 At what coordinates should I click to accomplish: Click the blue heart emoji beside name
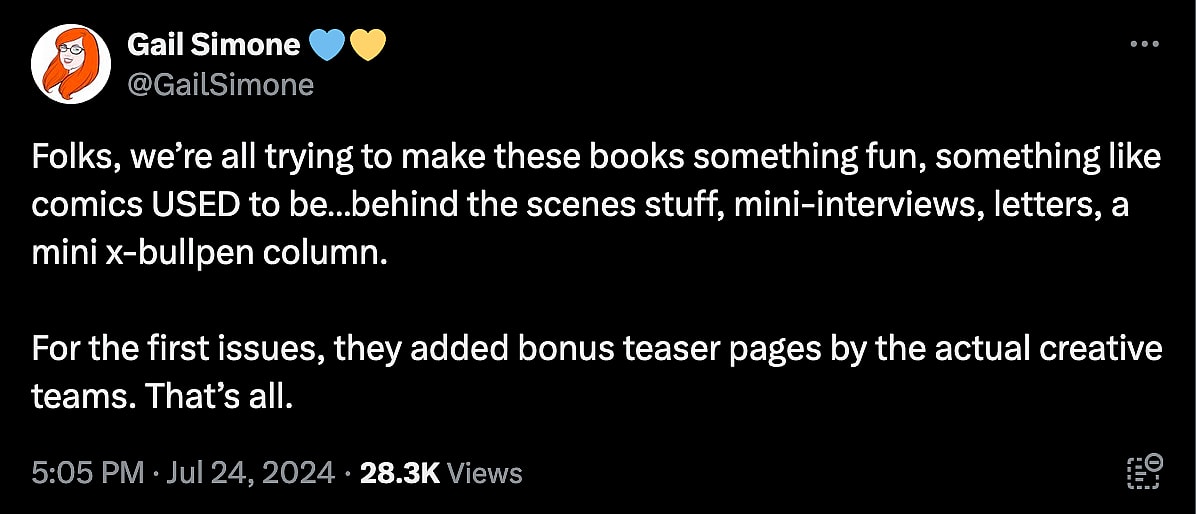(x=328, y=46)
